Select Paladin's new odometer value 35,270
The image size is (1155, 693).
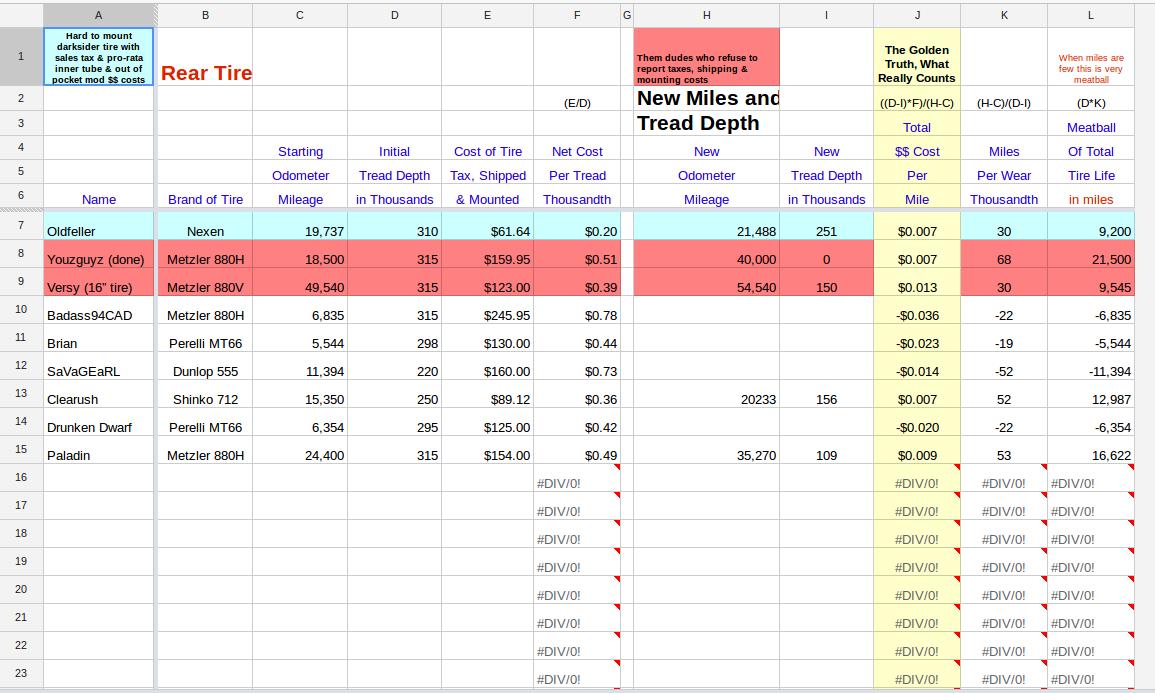pos(706,455)
